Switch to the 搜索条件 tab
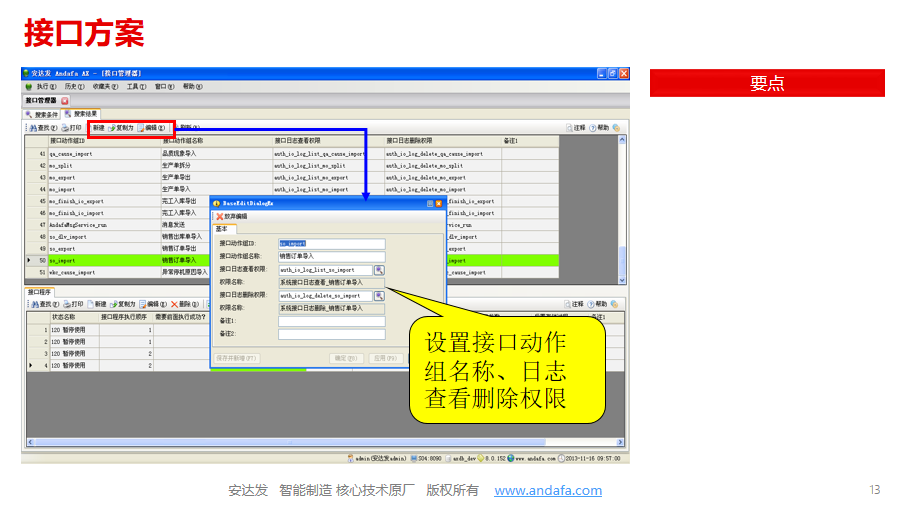The height and width of the screenshot is (509, 907). click(43, 115)
